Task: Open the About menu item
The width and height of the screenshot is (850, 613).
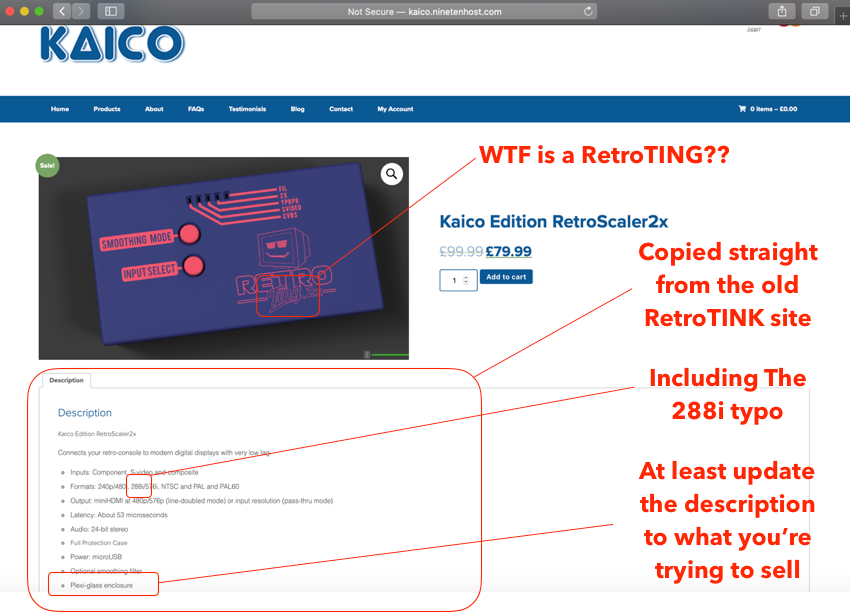Action: [x=154, y=109]
